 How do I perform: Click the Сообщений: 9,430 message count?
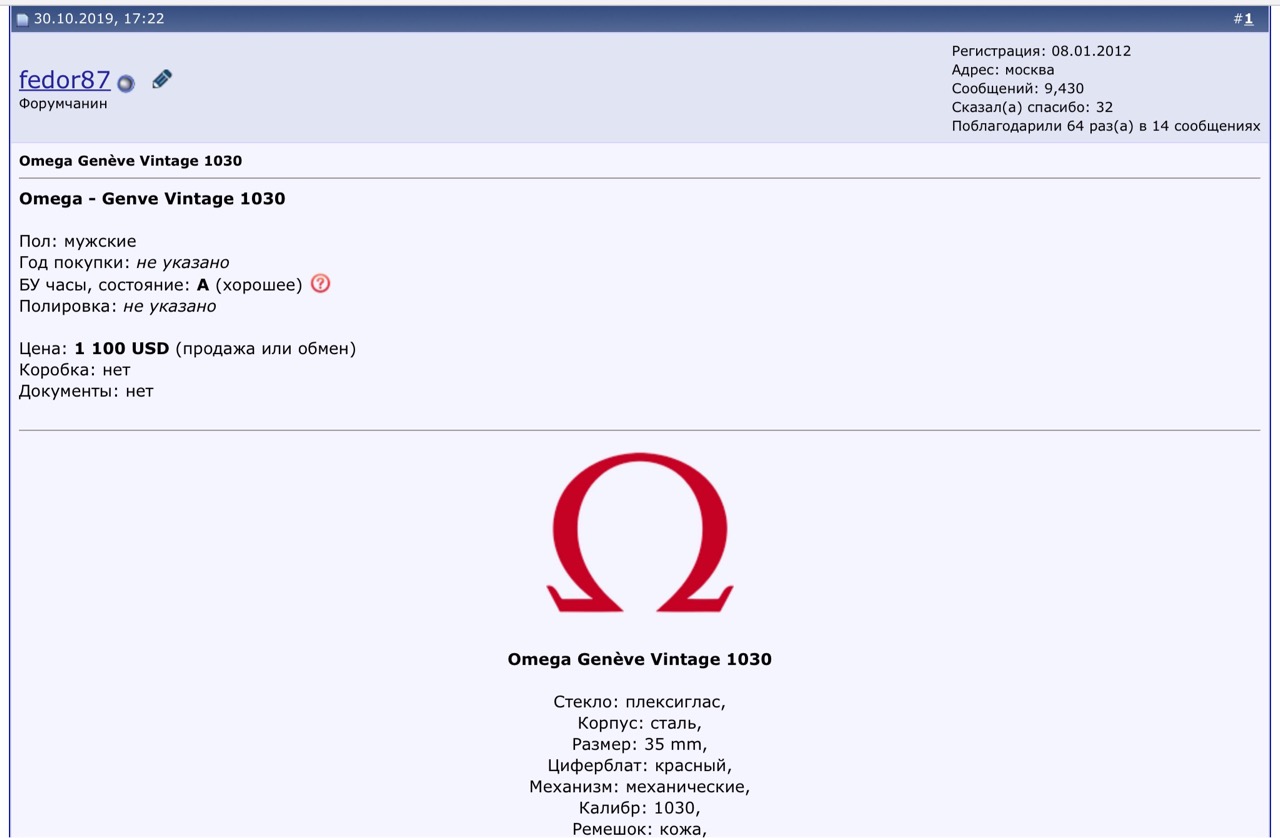(x=1017, y=88)
